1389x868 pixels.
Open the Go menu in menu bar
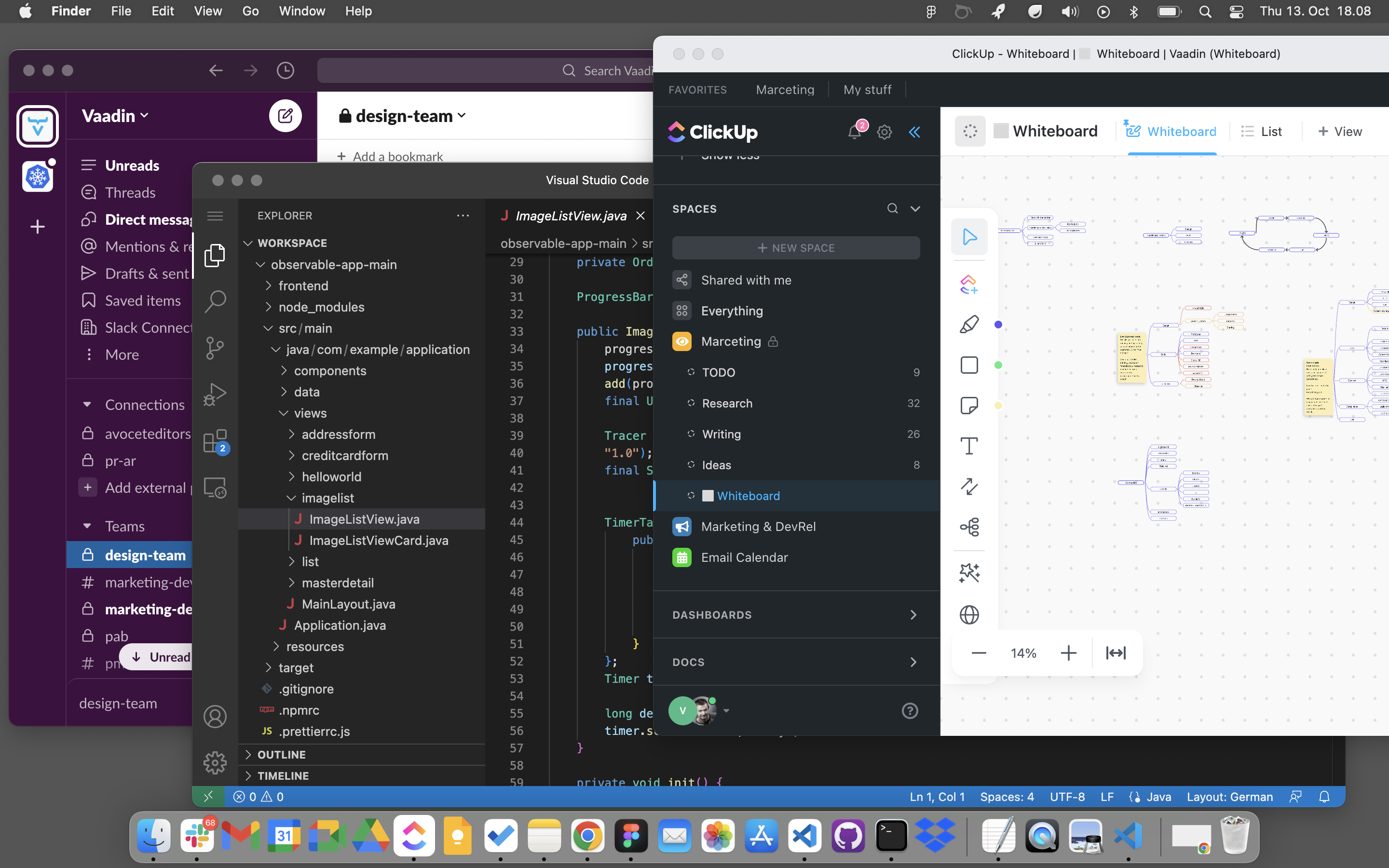pos(250,11)
